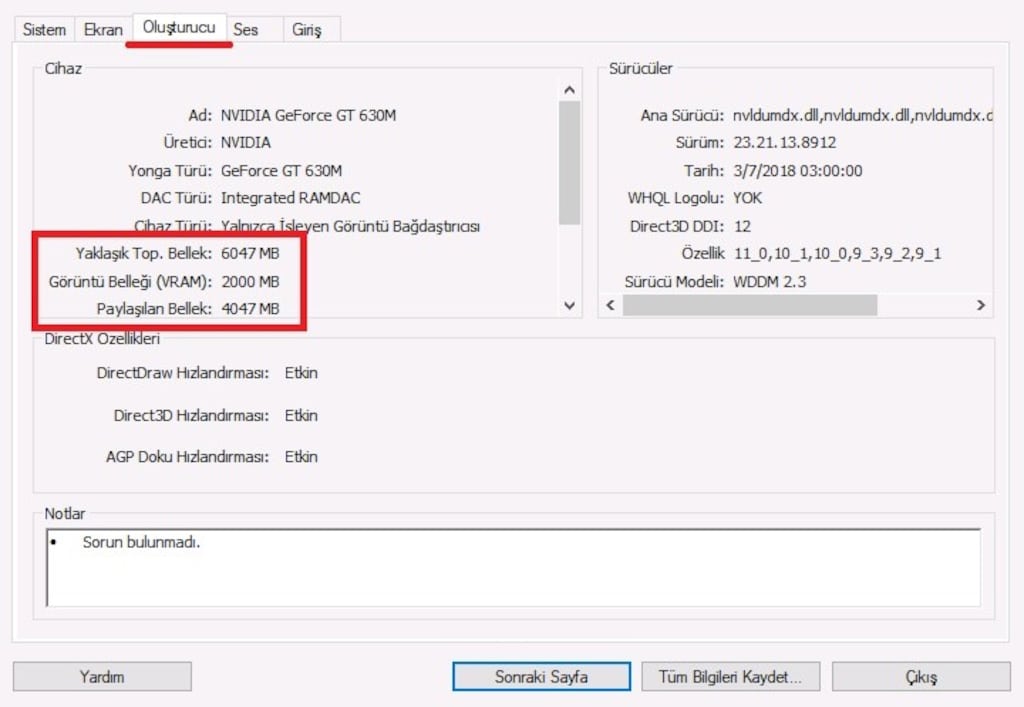Click Cihaz panel scroll up arrow

[569, 90]
